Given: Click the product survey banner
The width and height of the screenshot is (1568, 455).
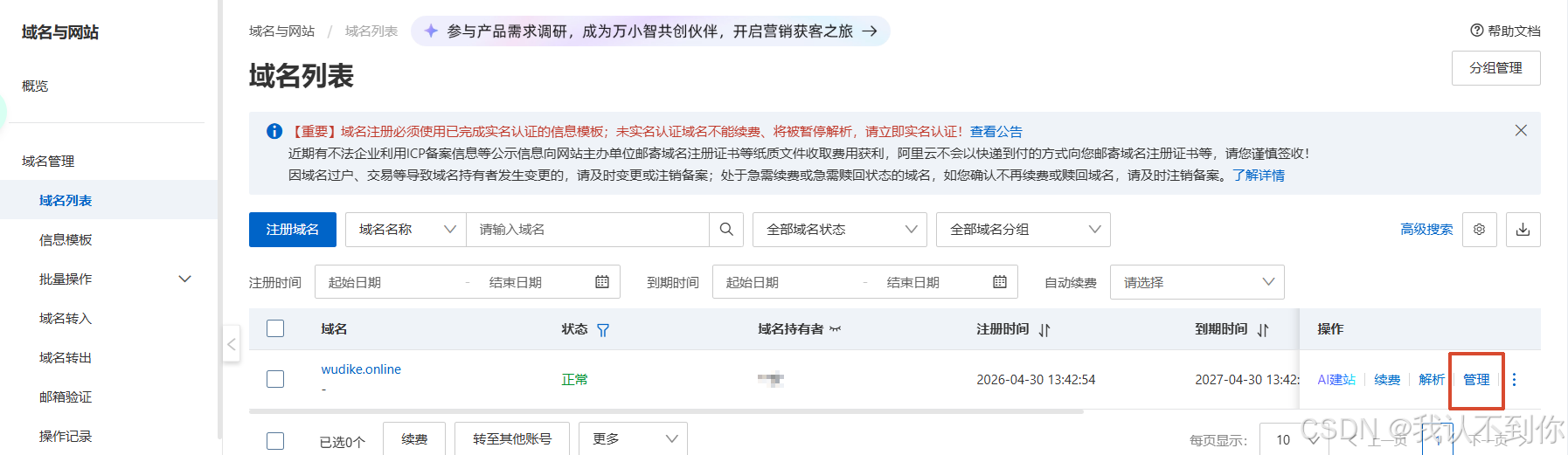Looking at the screenshot, I should 650,31.
